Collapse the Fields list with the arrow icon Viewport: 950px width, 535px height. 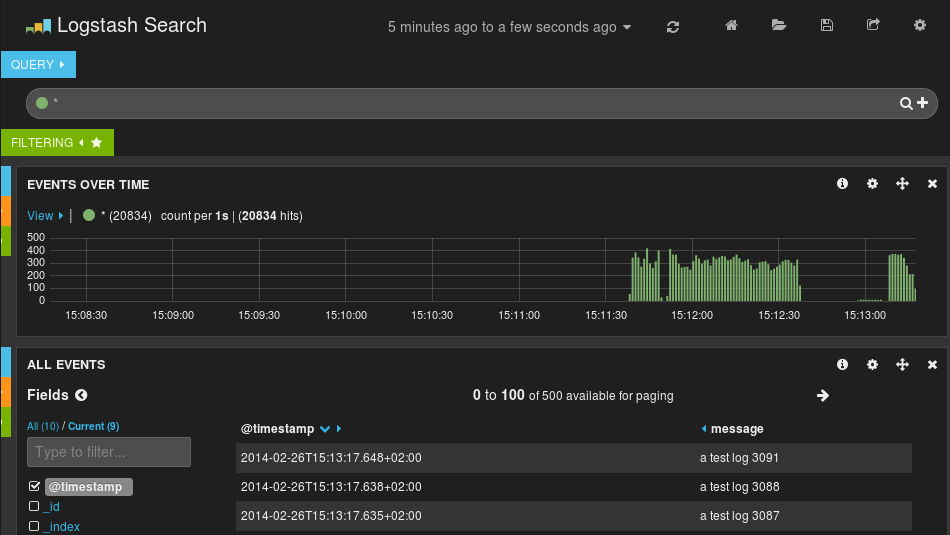[x=81, y=395]
